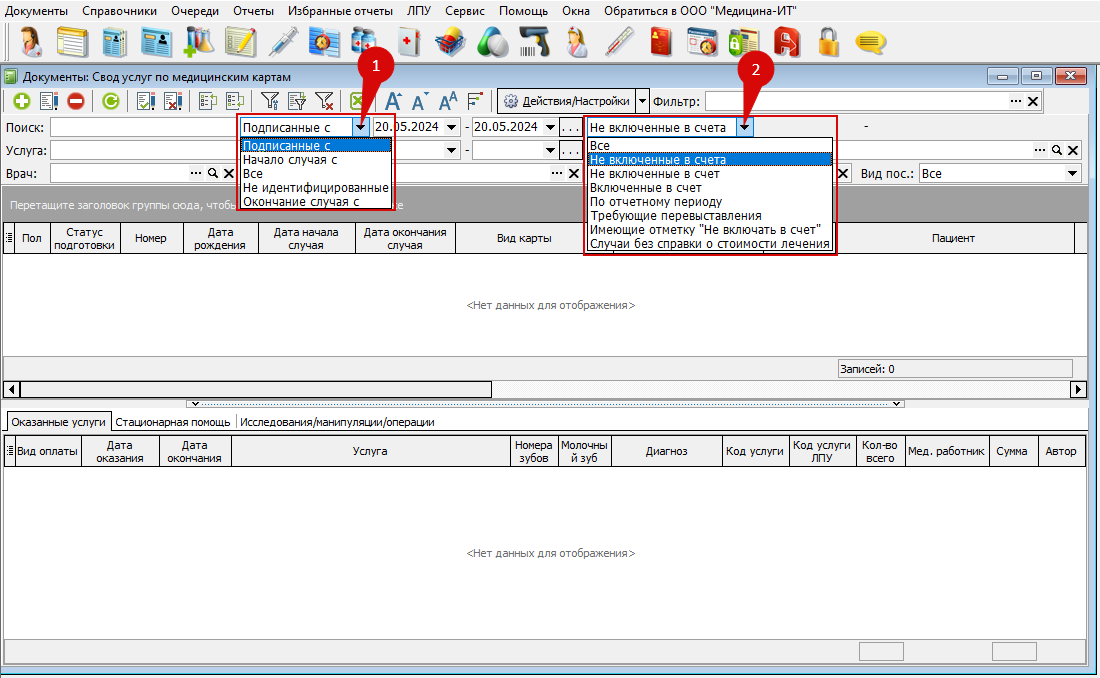The width and height of the screenshot is (1100, 678).
Task: Click the green and white pills icon
Action: click(x=492, y=42)
